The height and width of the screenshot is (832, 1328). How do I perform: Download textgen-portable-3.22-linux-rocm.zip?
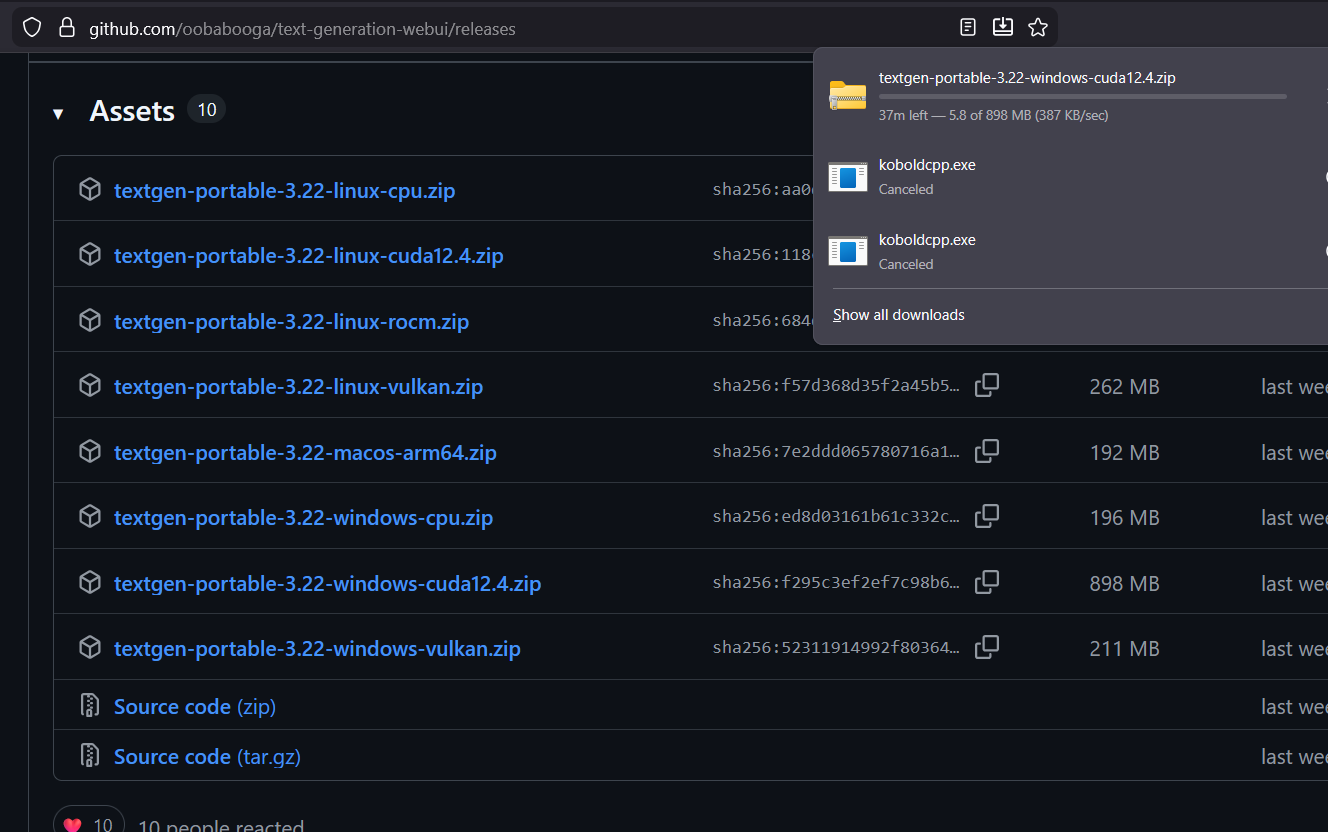(291, 321)
